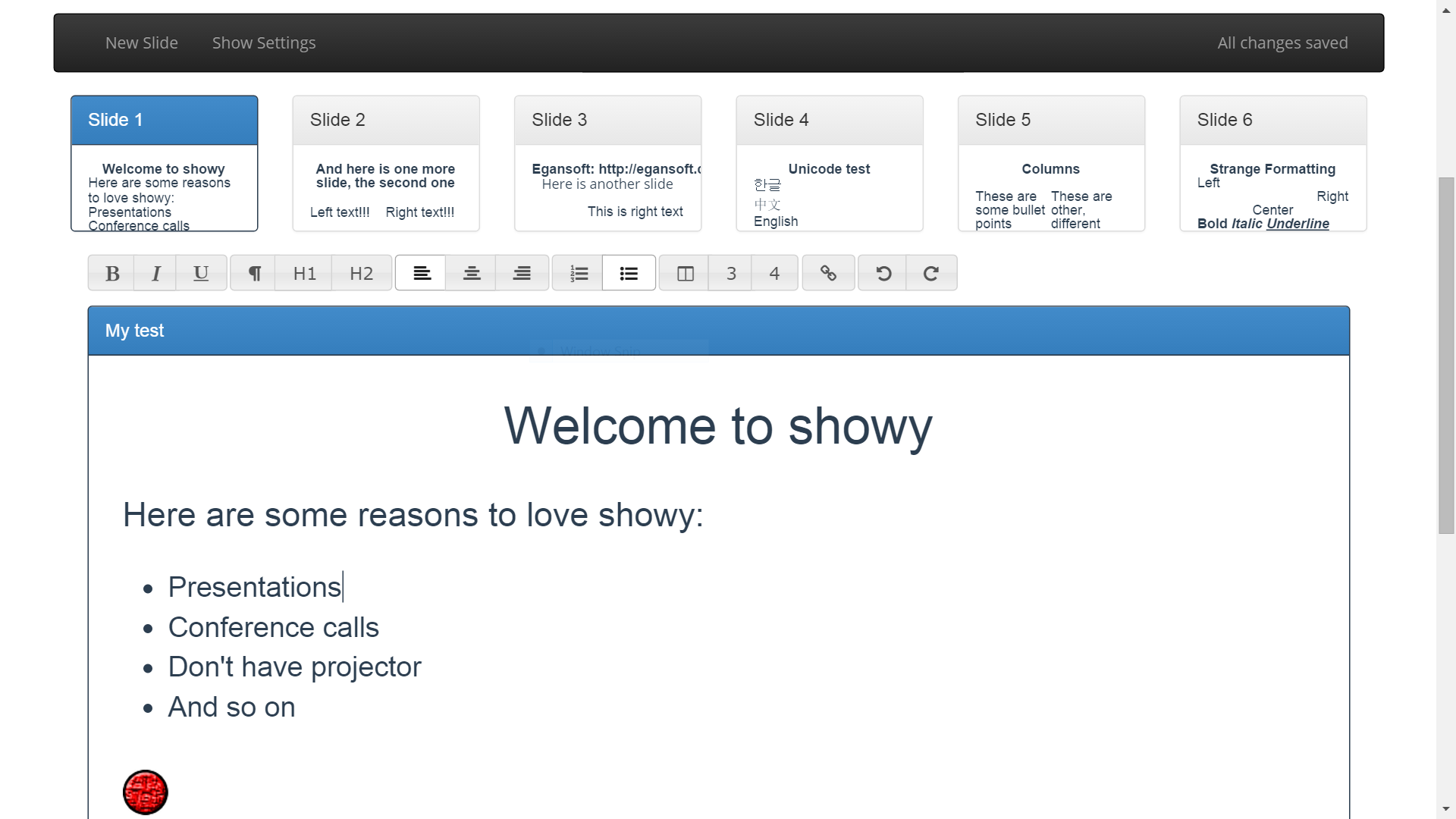Insert a hyperlink with link icon
Screen dimensions: 1456x819
828,273
